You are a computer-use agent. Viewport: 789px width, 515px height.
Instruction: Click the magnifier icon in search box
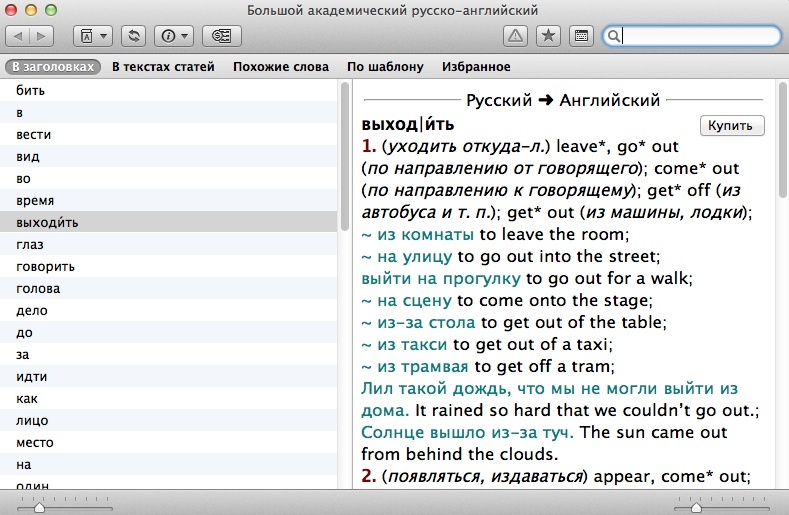[x=613, y=36]
